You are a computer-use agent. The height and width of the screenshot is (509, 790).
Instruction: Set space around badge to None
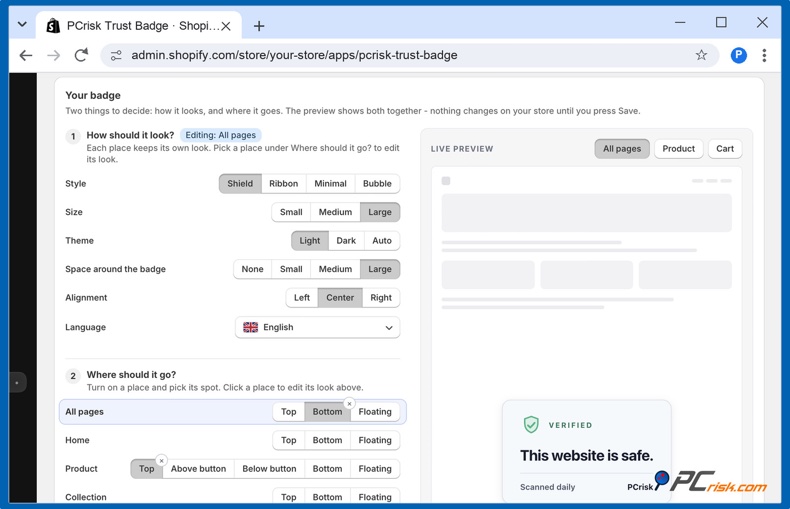click(252, 269)
